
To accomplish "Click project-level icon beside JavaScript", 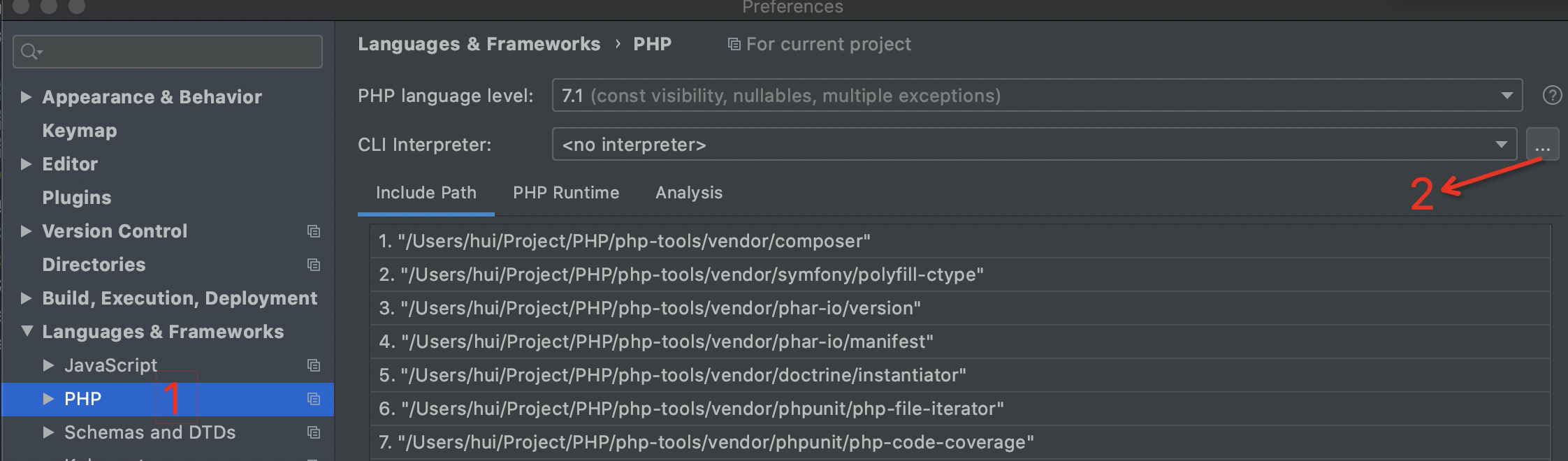I will (314, 365).
